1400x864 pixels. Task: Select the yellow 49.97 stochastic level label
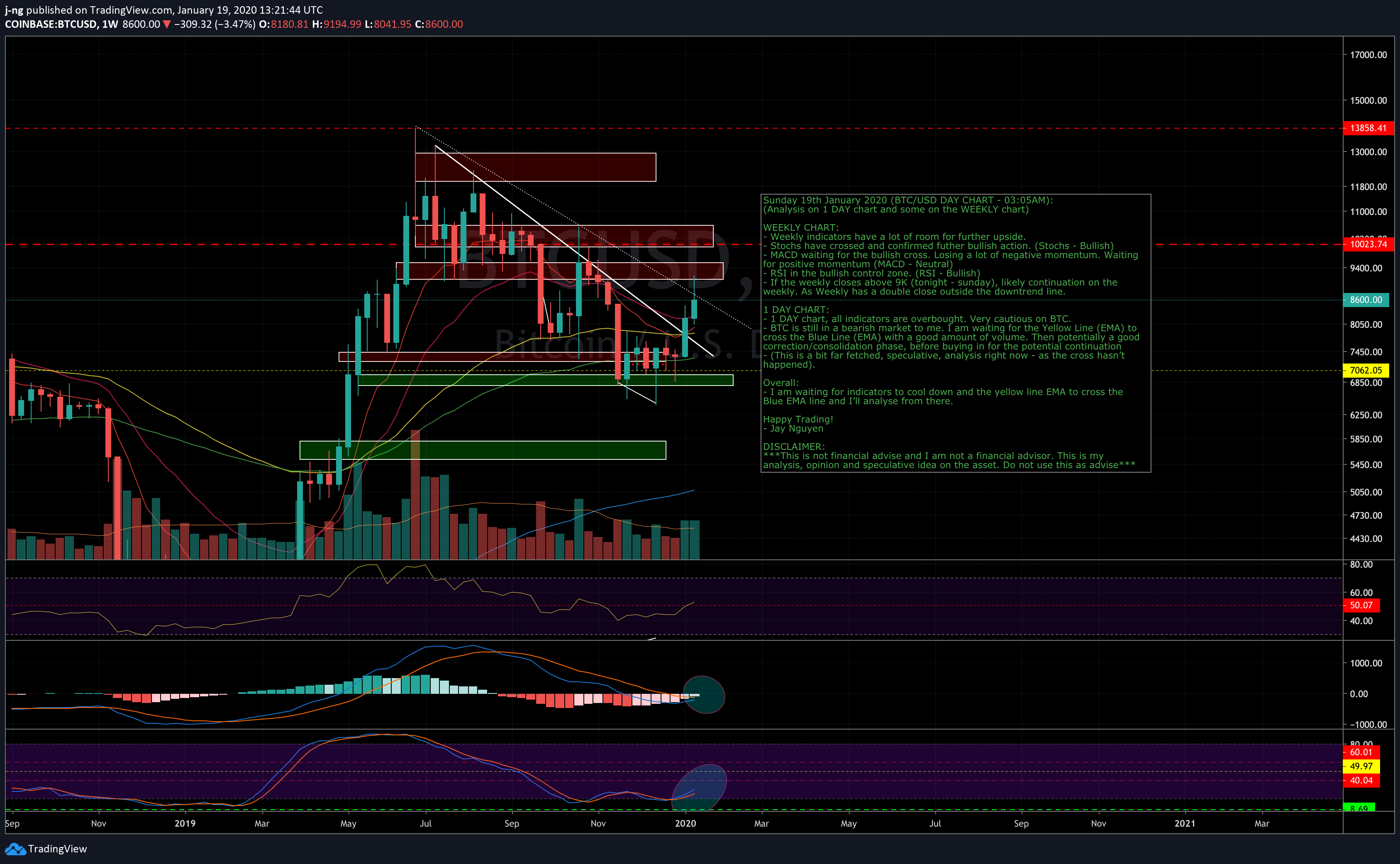point(1361,766)
